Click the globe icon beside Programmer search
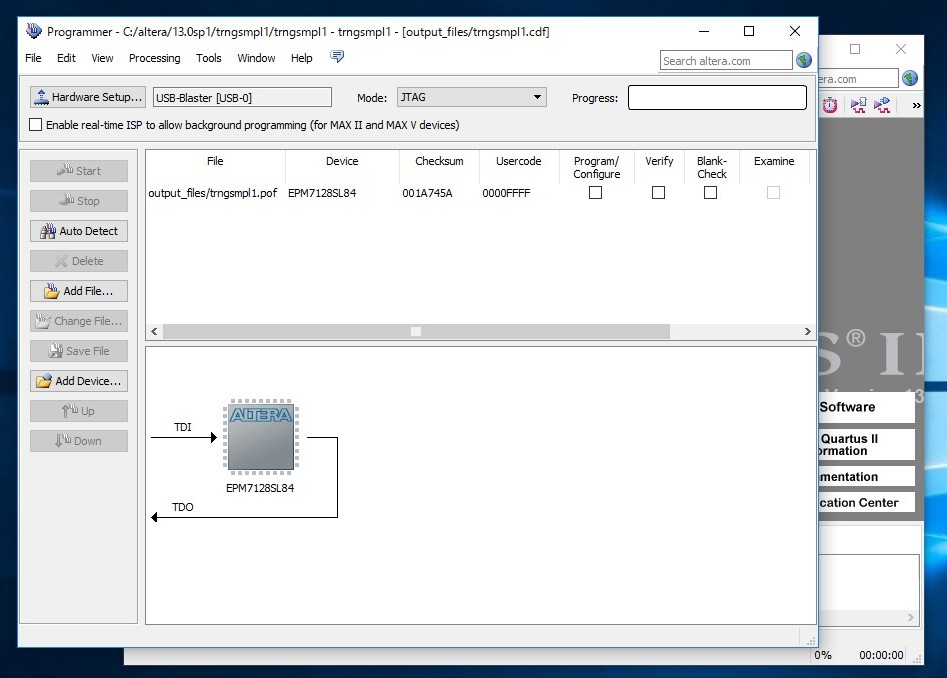The height and width of the screenshot is (678, 947). 804,60
